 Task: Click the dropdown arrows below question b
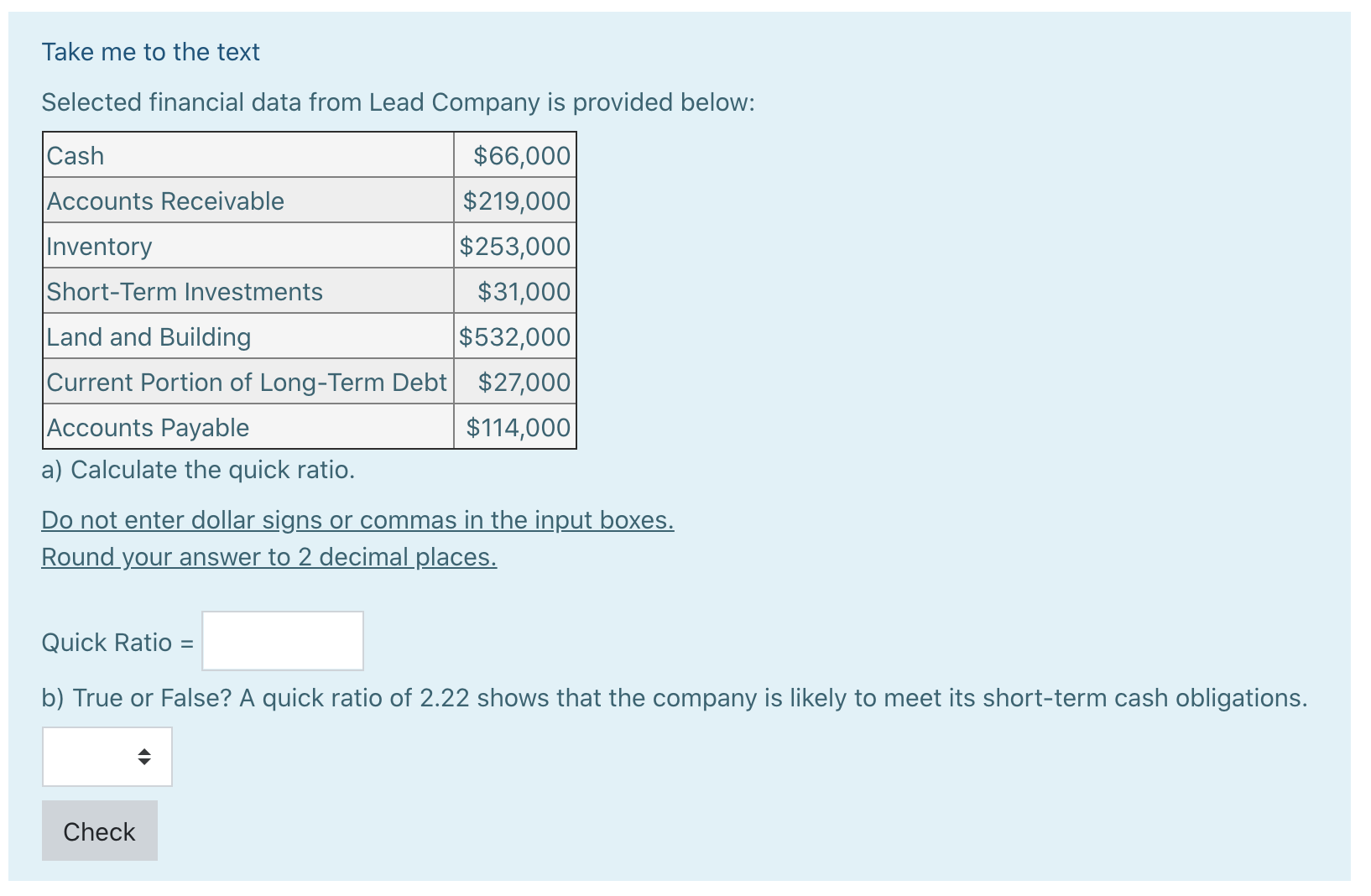[144, 756]
